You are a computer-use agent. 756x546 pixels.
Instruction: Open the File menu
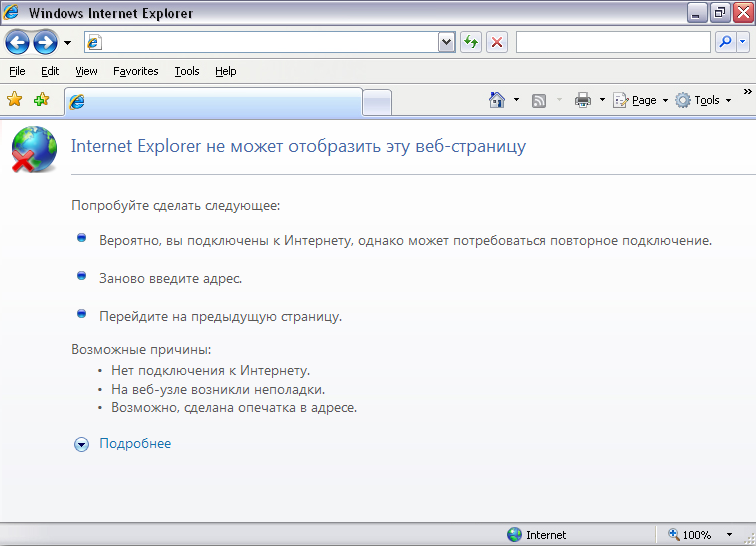tap(17, 71)
